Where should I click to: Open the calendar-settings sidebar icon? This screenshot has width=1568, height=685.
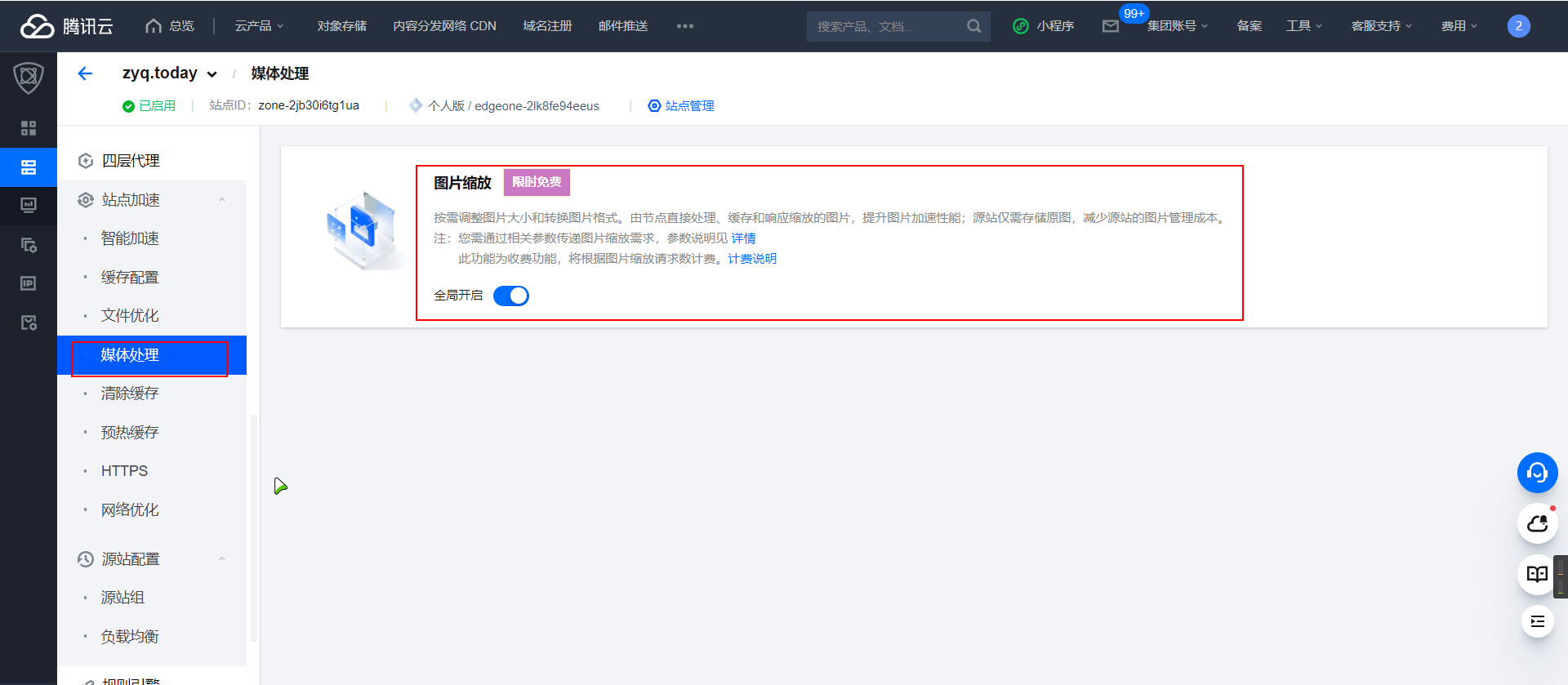point(29,322)
